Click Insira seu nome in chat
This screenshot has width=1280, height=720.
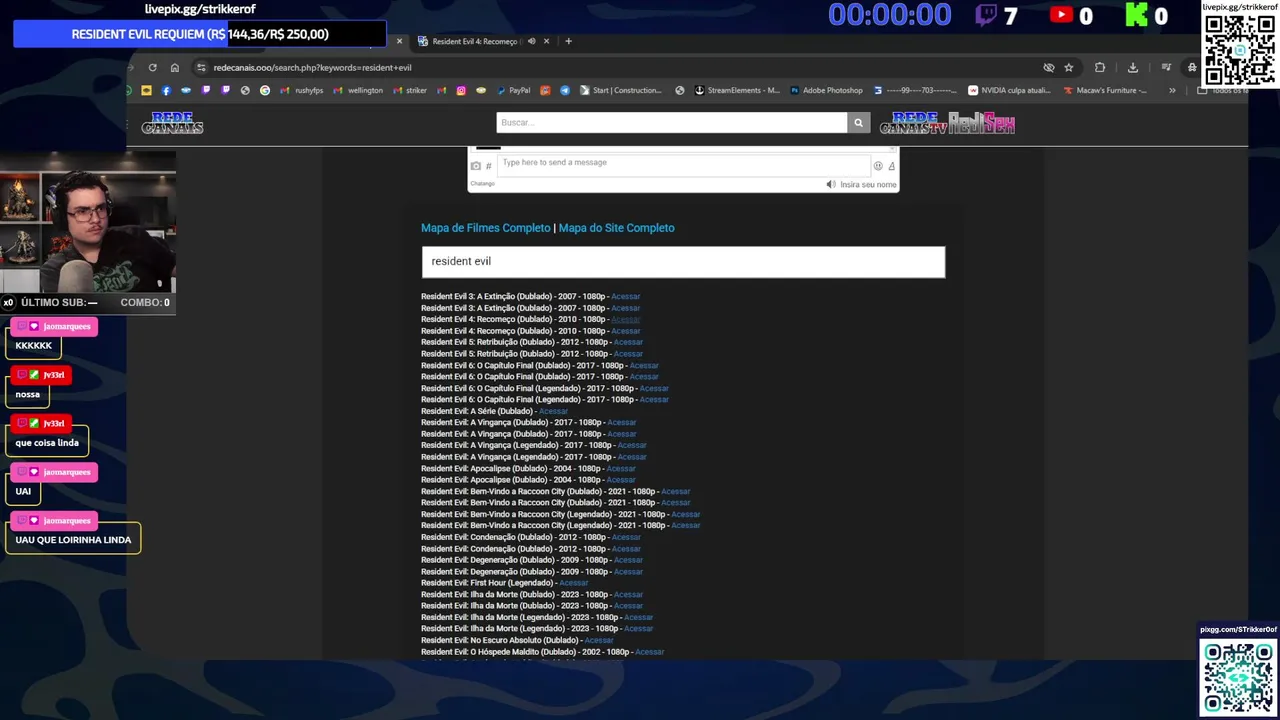point(868,185)
